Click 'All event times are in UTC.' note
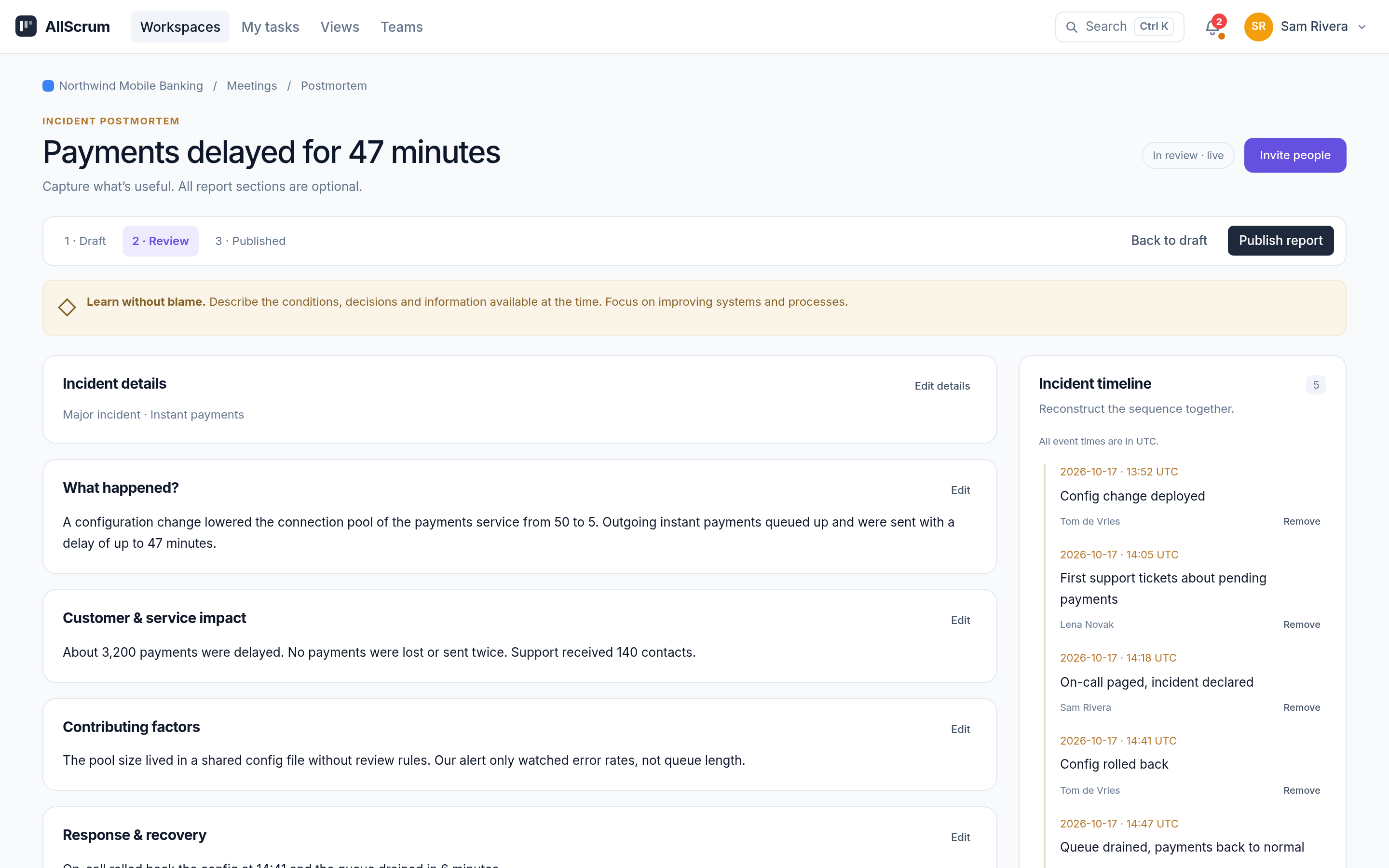 point(1099,441)
